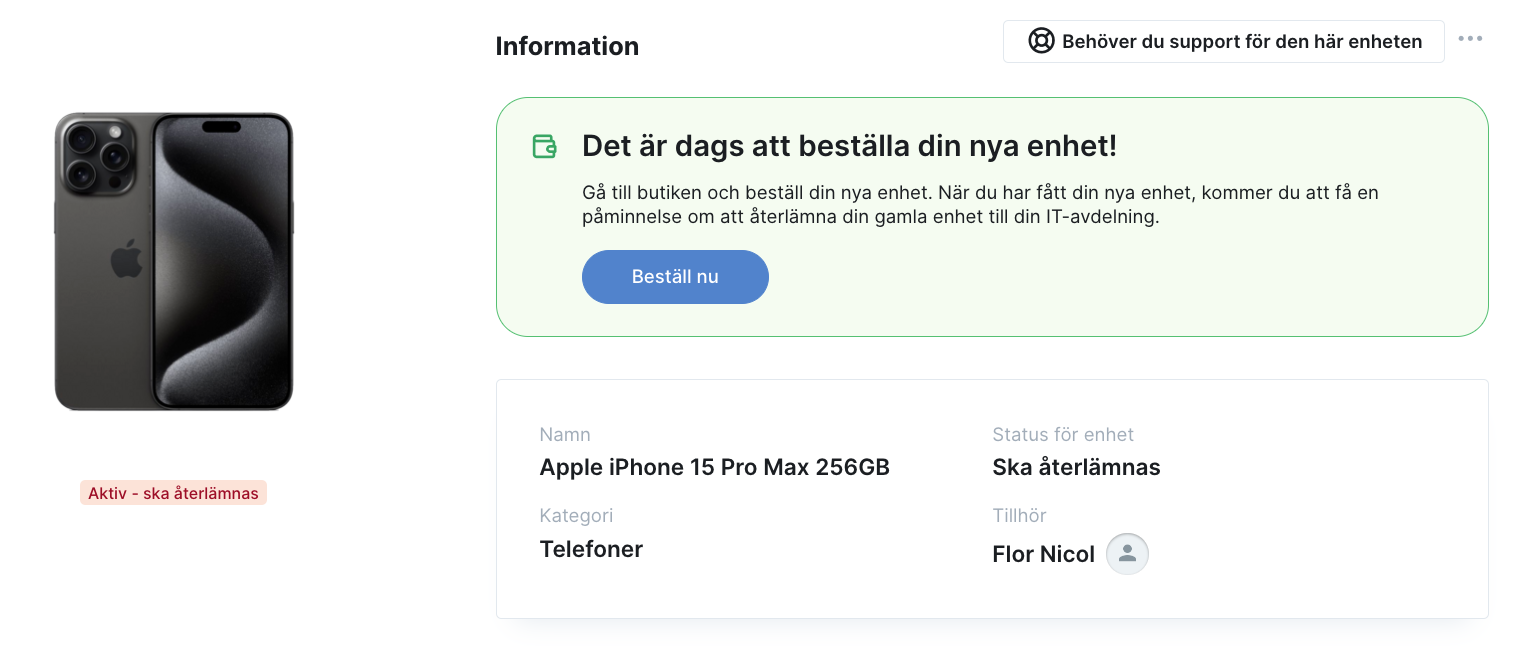Click the Status för enhet label
The image size is (1540, 646).
click(x=1063, y=435)
